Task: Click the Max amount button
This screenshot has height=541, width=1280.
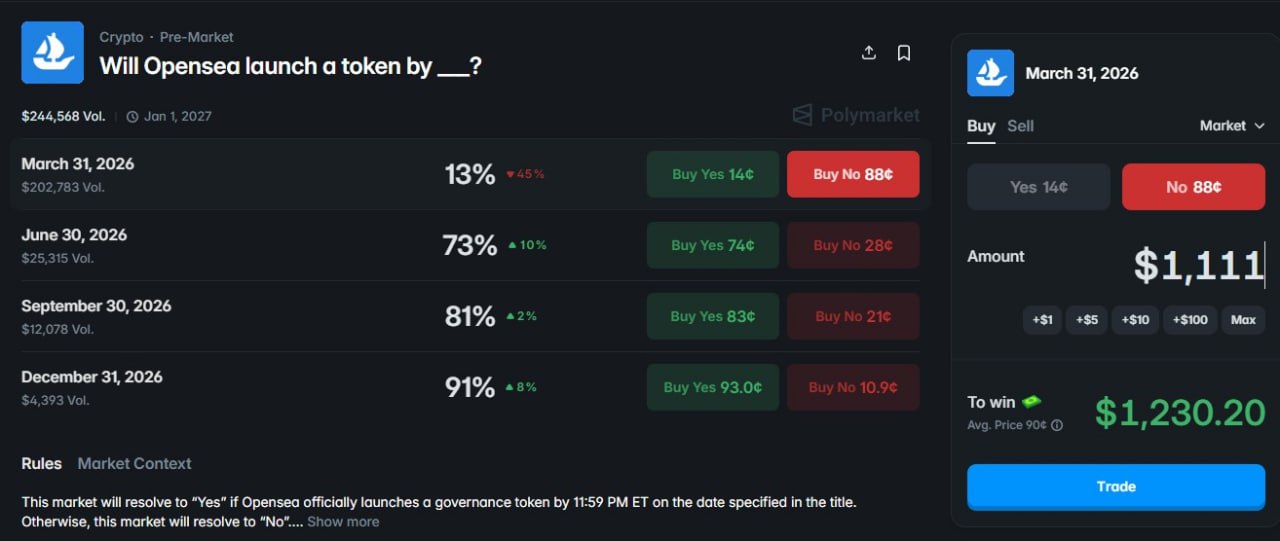Action: 1243,320
